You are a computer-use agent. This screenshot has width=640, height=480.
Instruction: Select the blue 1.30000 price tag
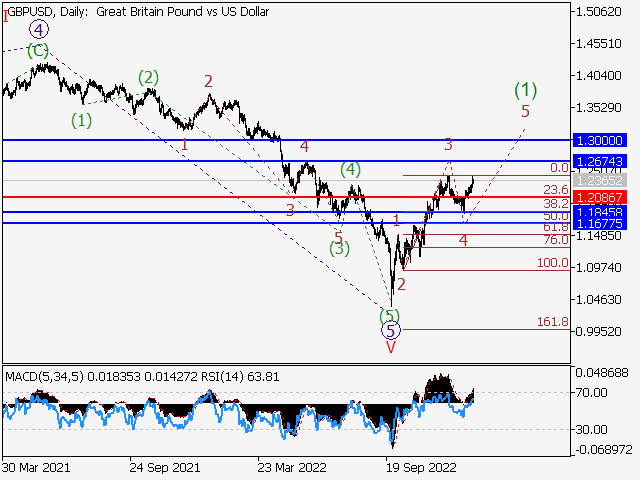pos(600,140)
